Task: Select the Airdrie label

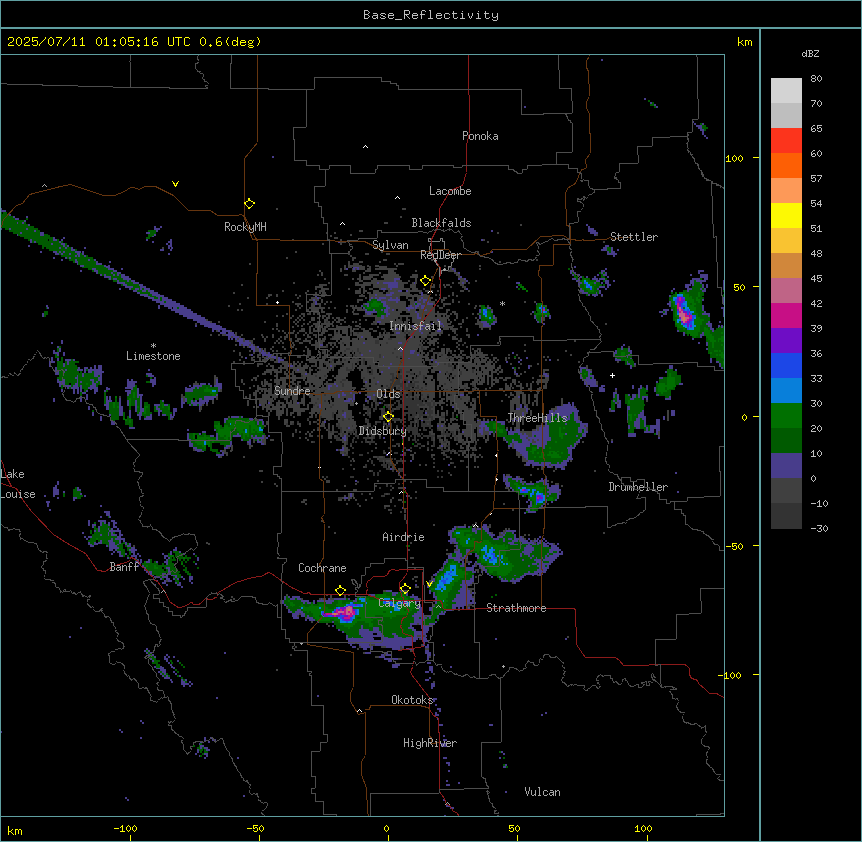Action: [x=403, y=537]
